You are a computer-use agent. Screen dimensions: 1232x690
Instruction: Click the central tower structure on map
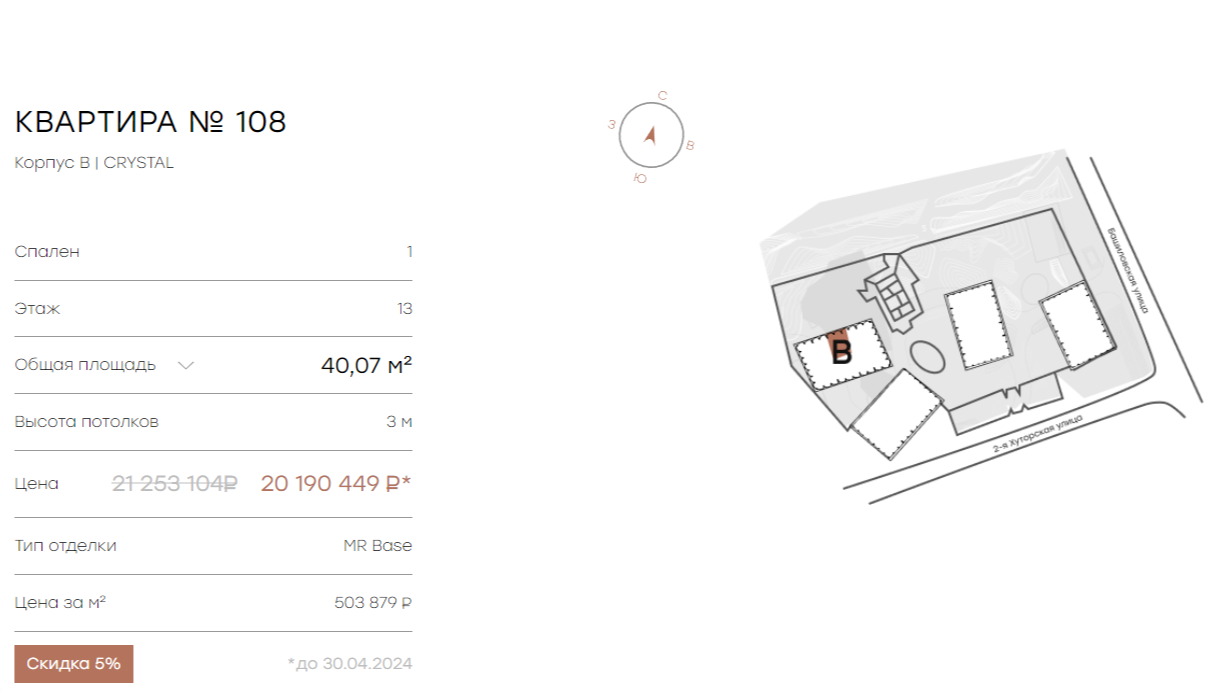click(890, 290)
